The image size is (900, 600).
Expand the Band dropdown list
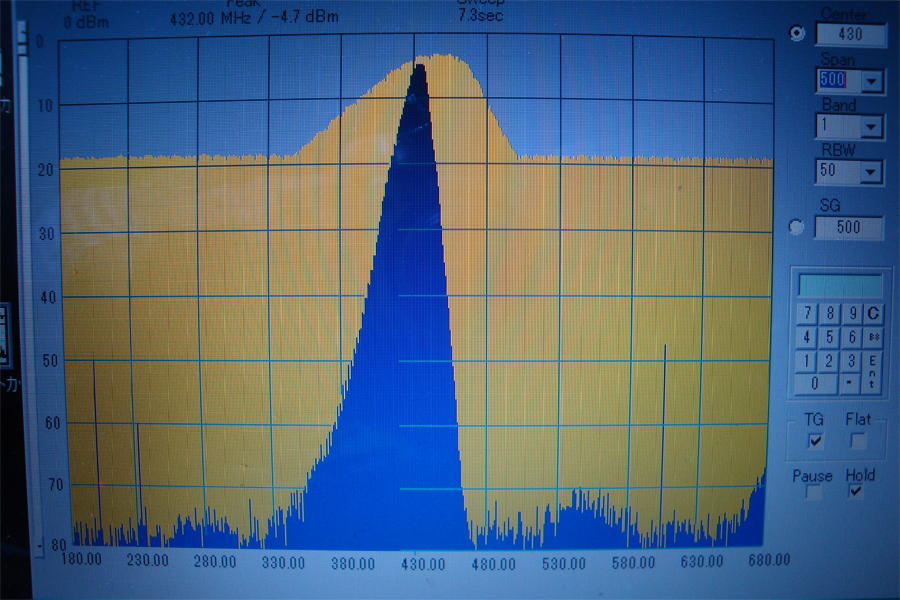coord(871,127)
